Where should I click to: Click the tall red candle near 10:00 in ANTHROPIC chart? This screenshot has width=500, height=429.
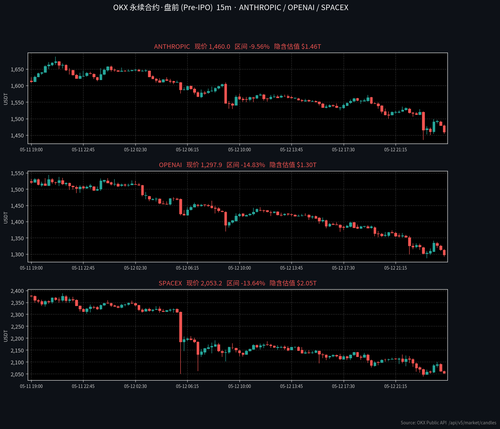226,94
